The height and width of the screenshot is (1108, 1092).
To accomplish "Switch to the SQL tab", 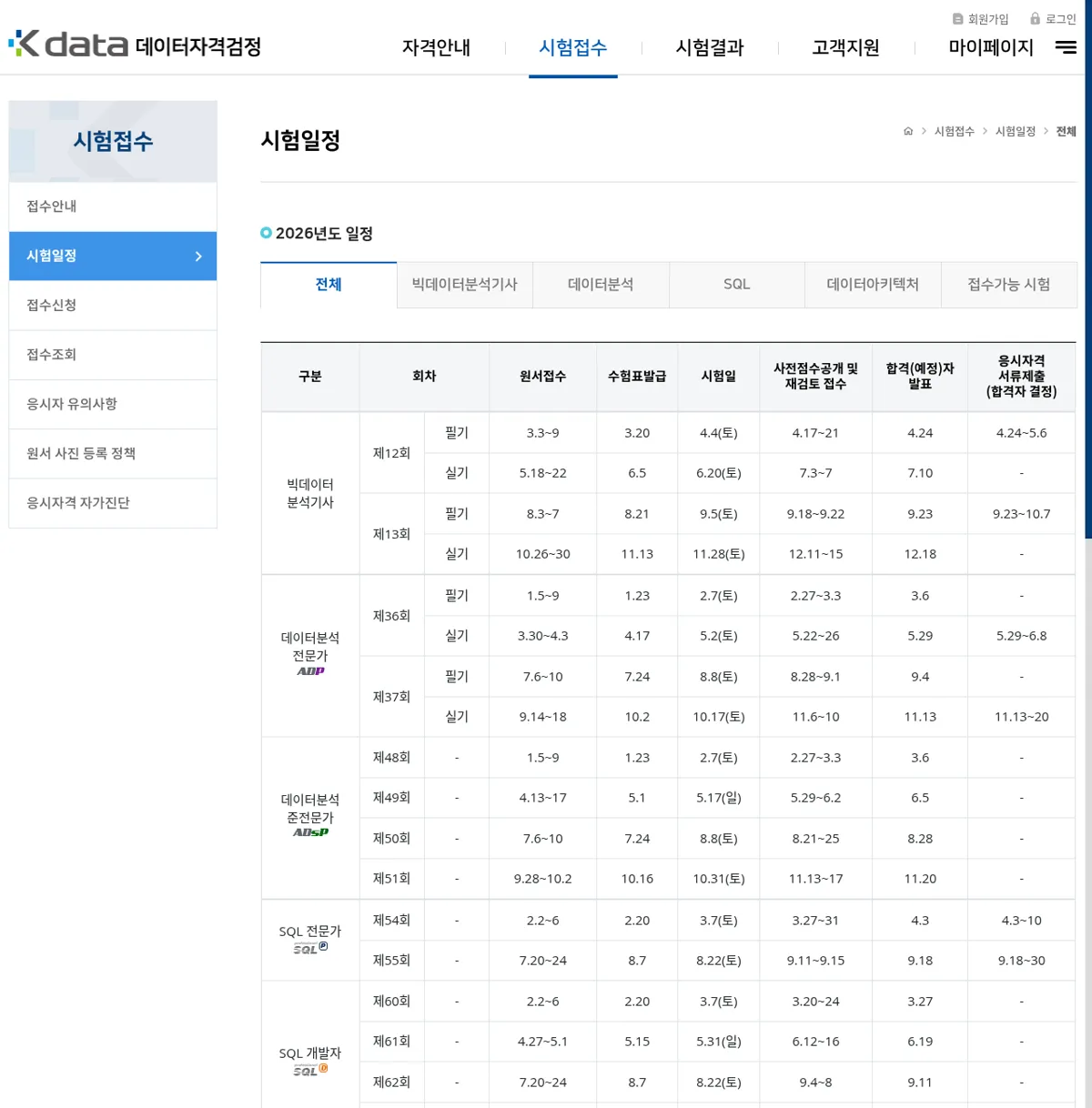I will point(737,285).
